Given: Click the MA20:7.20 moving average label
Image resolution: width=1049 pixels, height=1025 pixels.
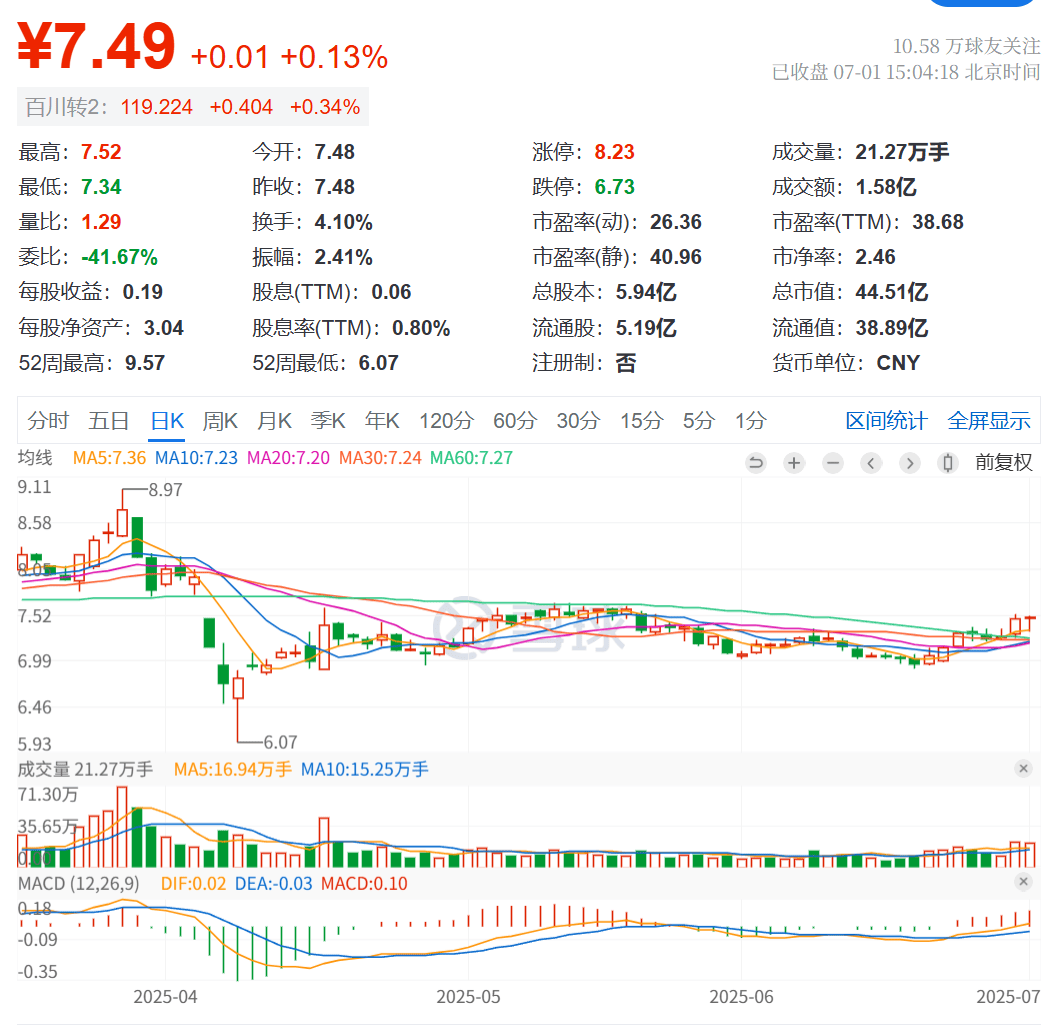Looking at the screenshot, I should (288, 458).
